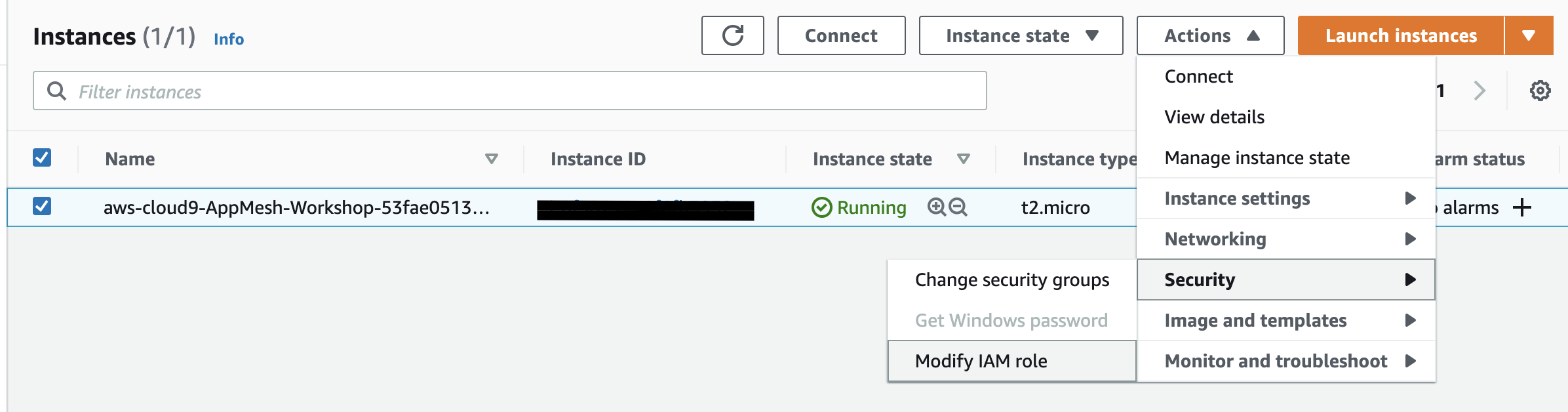The image size is (1568, 412).
Task: Click the Instance state column sort triangle
Action: coord(963,159)
